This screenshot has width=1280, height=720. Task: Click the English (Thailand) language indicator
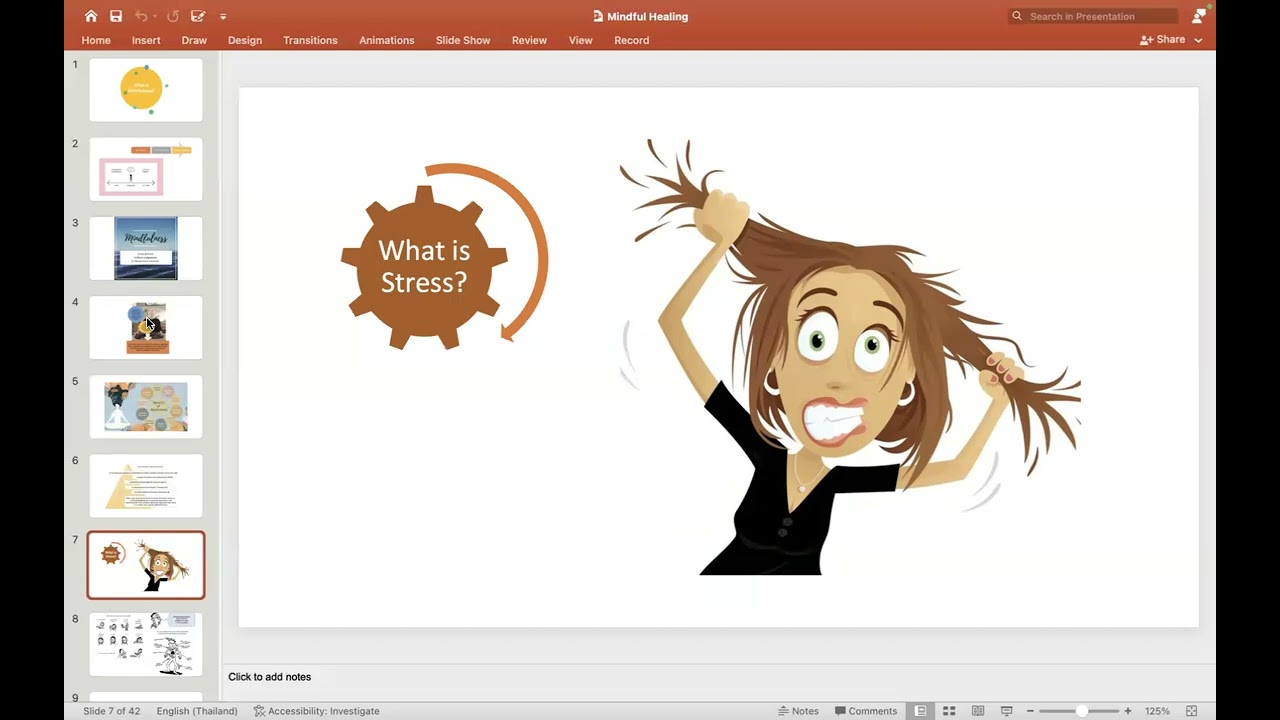pos(197,711)
